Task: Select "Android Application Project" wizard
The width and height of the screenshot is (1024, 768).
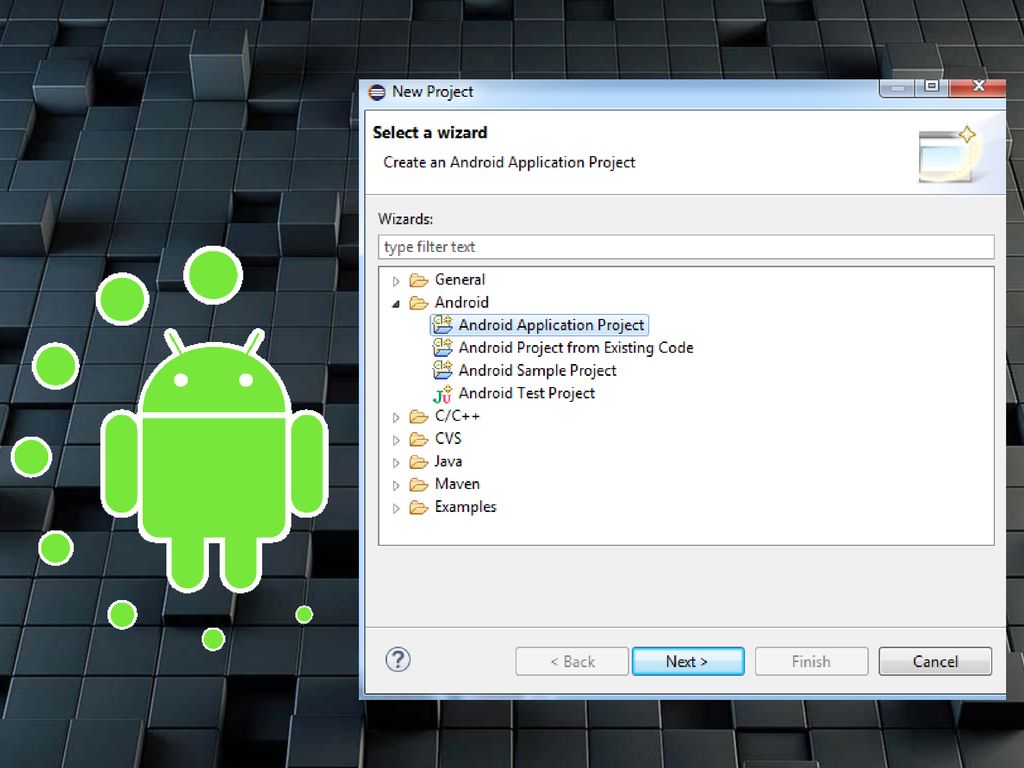Action: pyautogui.click(x=551, y=325)
